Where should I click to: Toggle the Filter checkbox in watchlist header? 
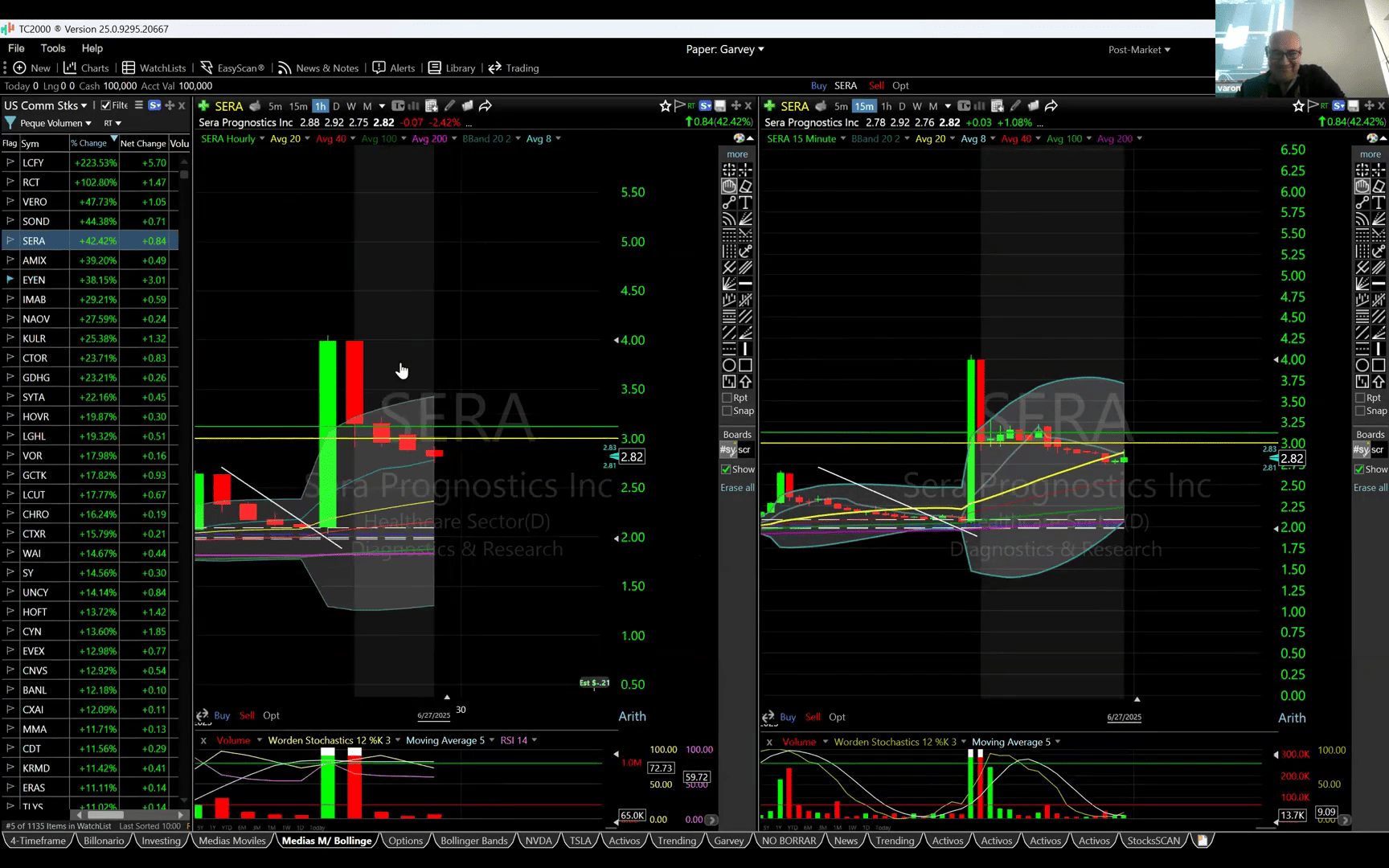click(106, 105)
